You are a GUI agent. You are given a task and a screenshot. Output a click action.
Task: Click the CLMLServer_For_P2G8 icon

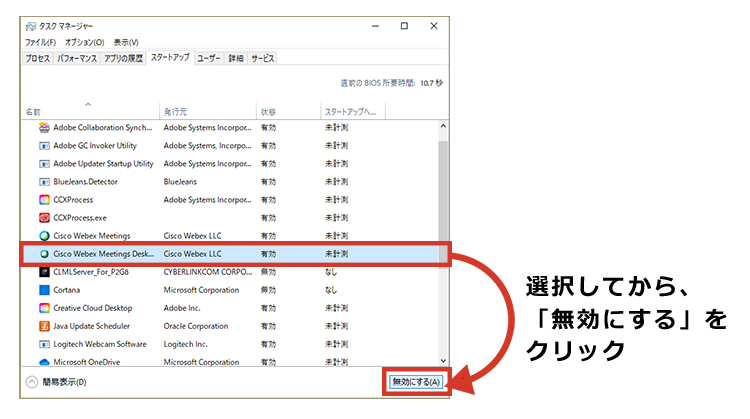44,272
